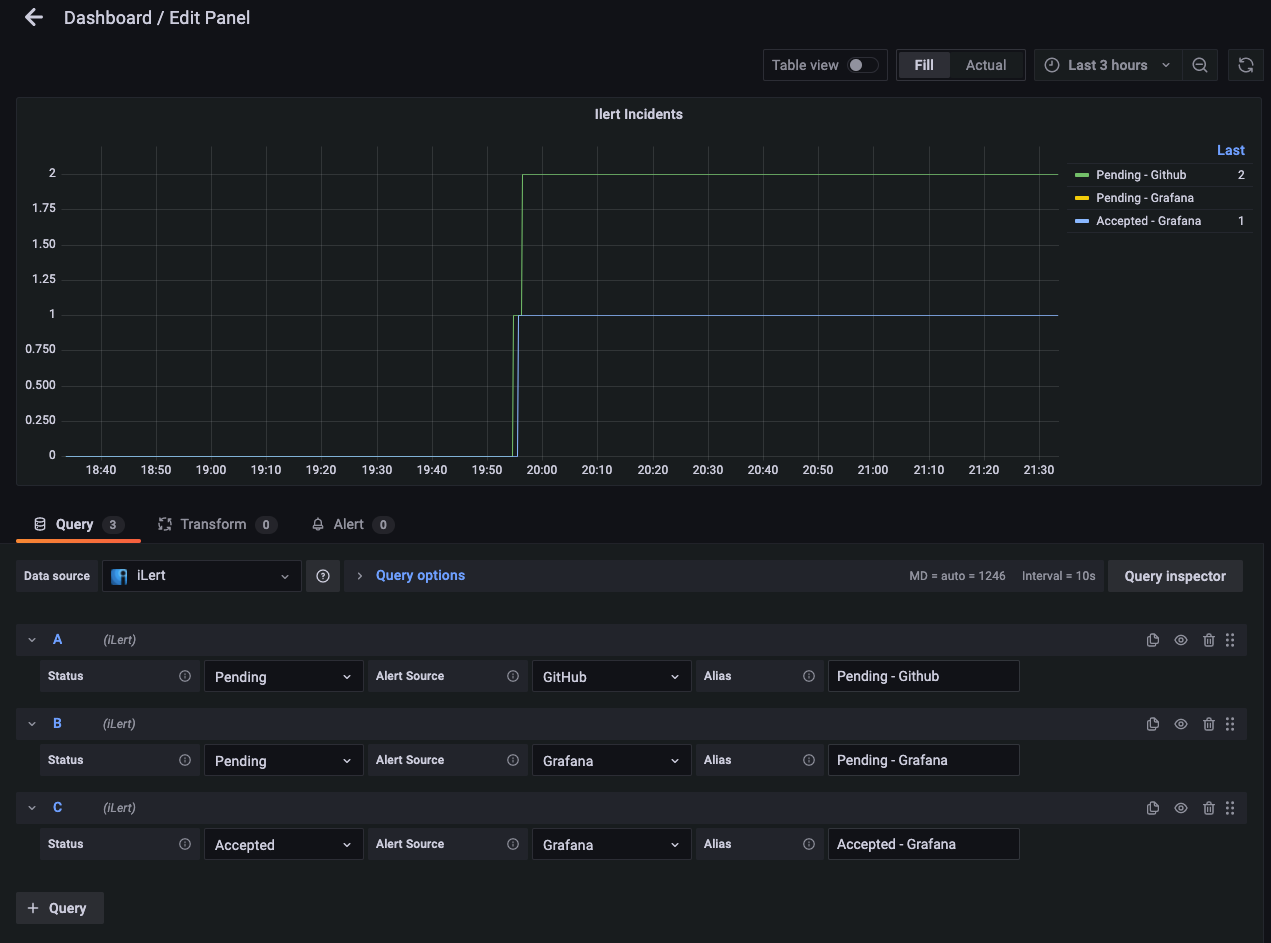Collapse query B row
1271x943 pixels.
32,724
